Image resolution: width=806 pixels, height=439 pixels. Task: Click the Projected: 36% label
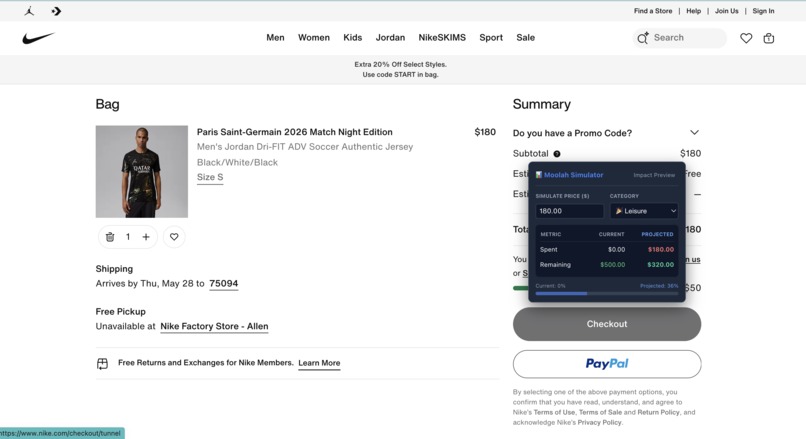click(659, 286)
